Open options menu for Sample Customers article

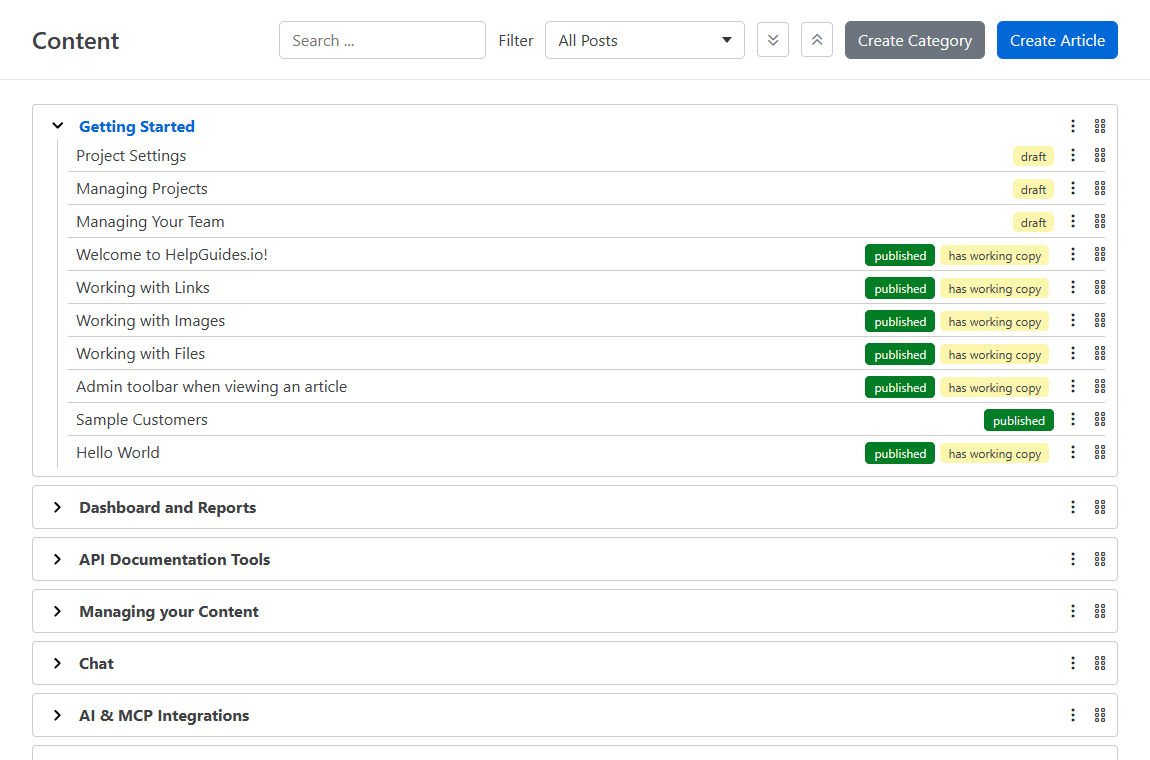(1073, 420)
